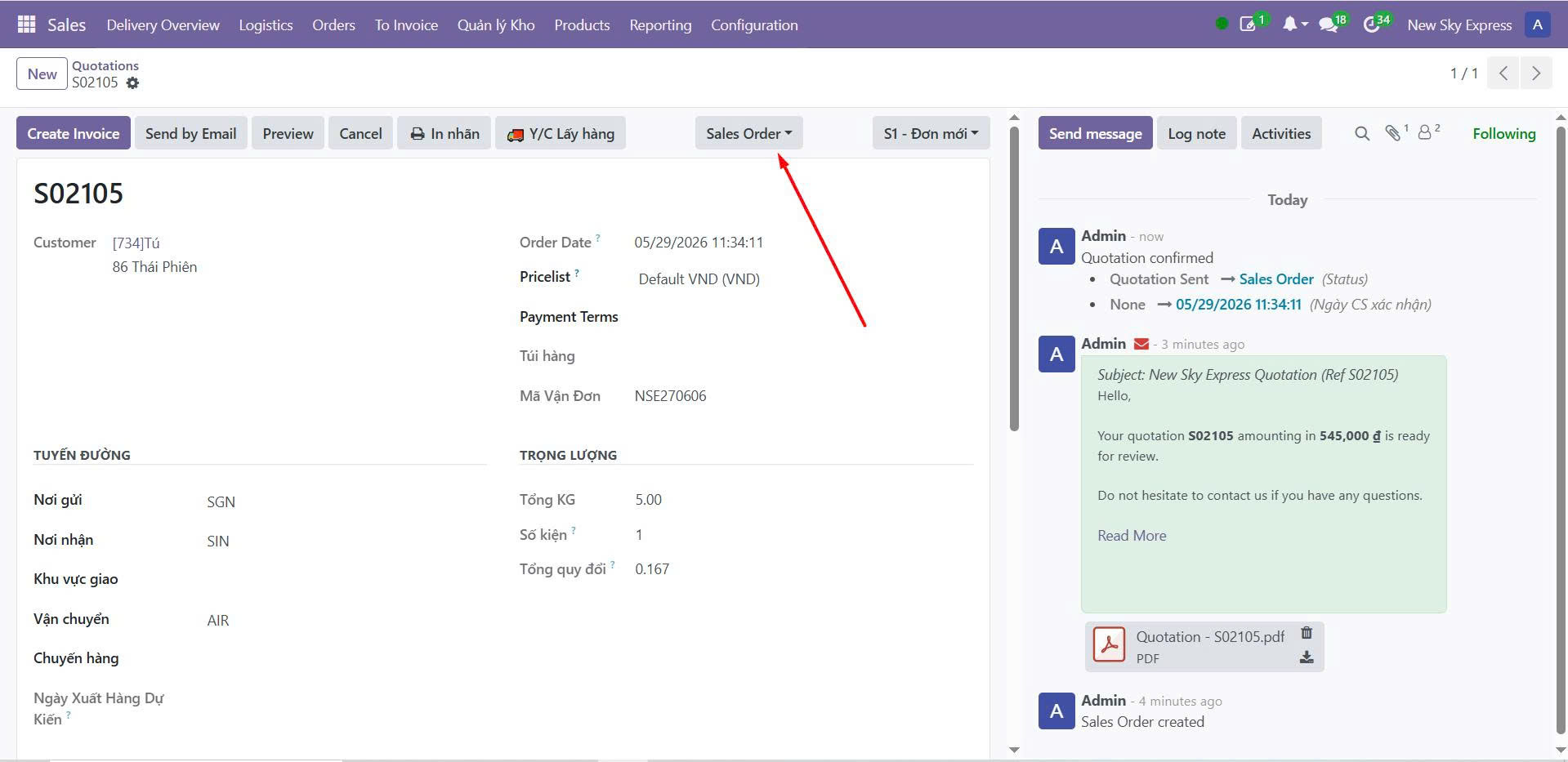The image size is (1568, 762).
Task: Click Activities button in chatter
Action: pyautogui.click(x=1280, y=133)
